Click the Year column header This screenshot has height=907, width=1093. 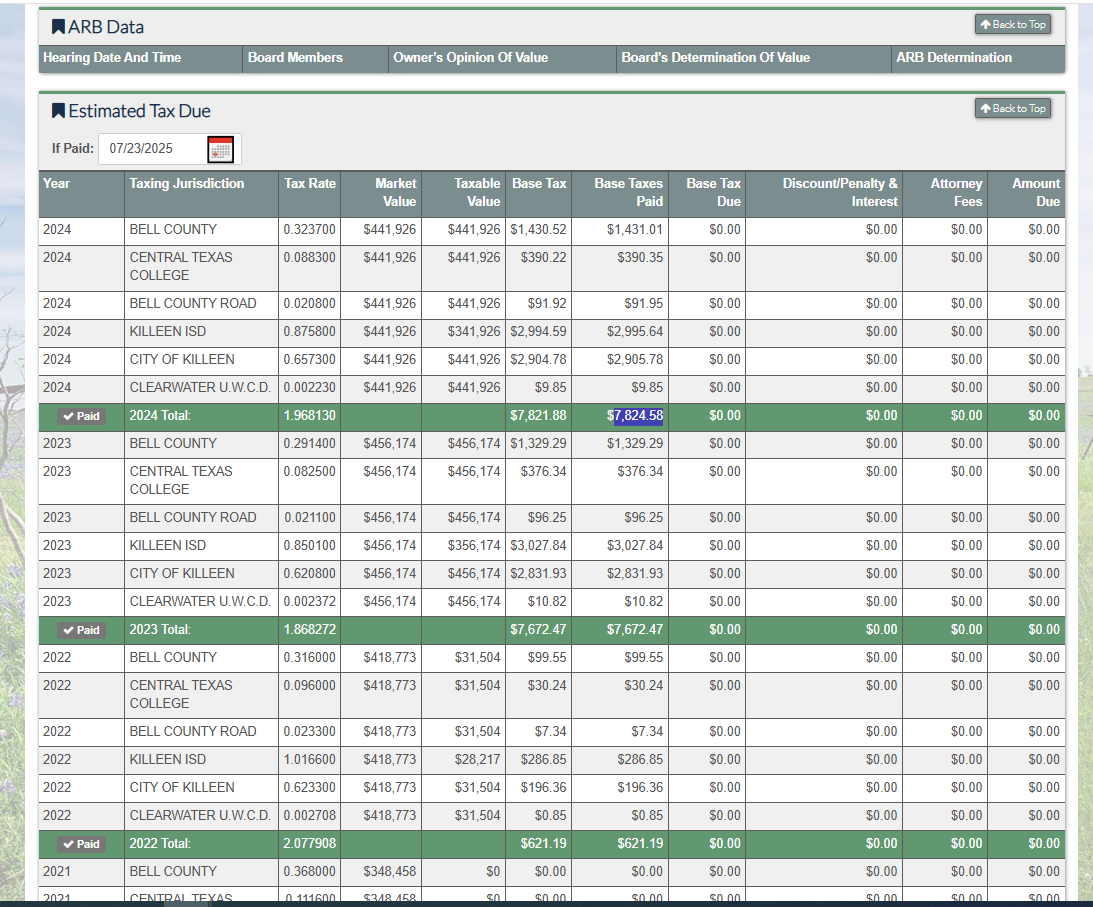pyautogui.click(x=57, y=183)
